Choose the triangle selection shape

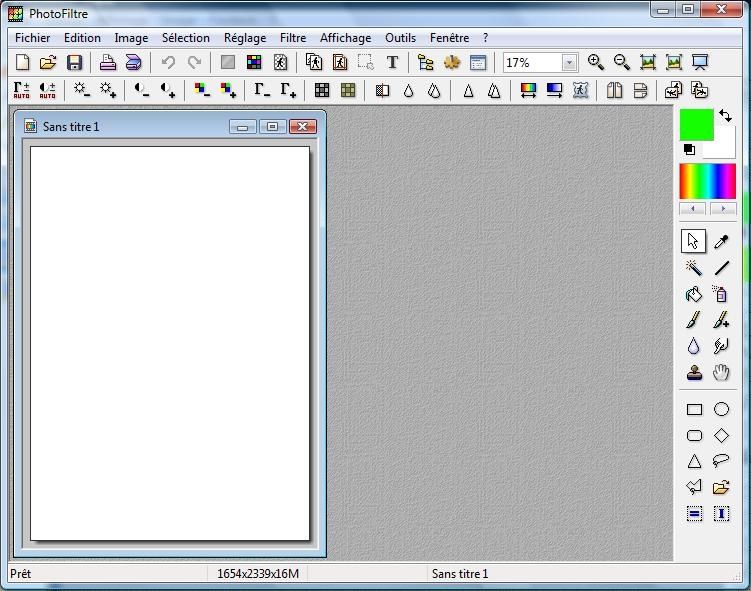pyautogui.click(x=694, y=461)
